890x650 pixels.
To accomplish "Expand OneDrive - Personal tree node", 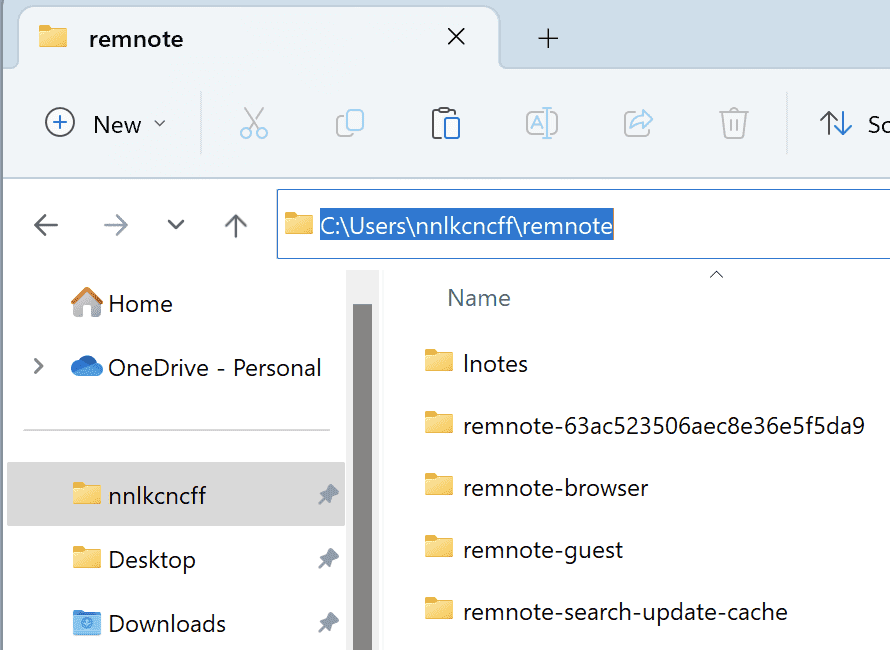I will [x=39, y=367].
